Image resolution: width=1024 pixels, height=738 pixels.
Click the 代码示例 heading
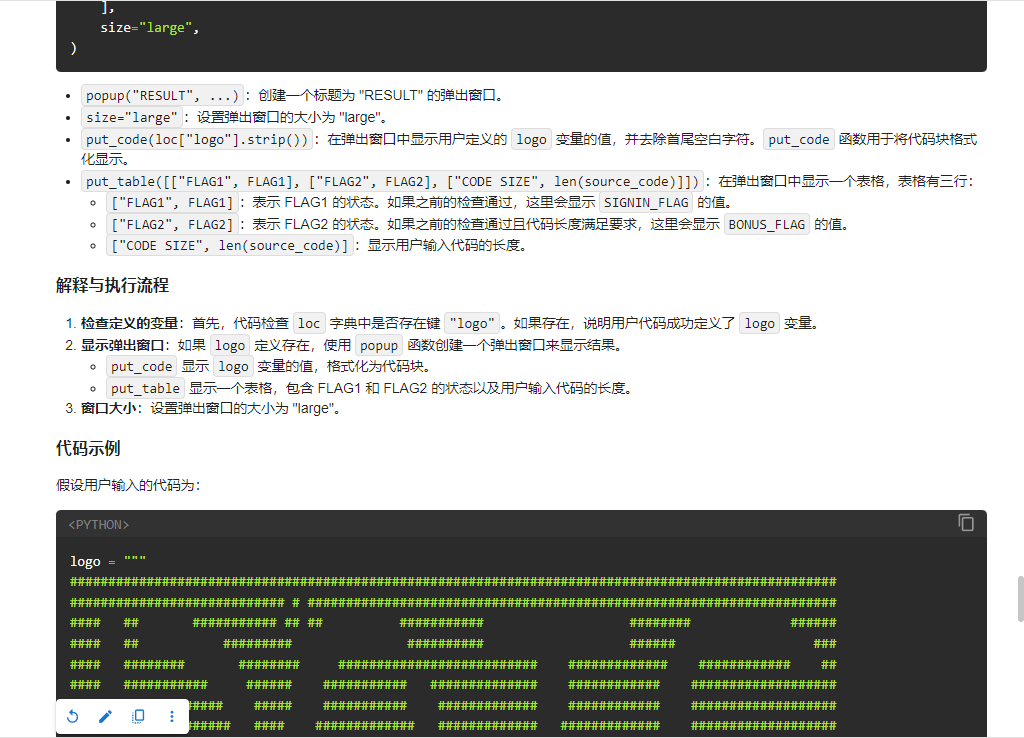point(88,448)
